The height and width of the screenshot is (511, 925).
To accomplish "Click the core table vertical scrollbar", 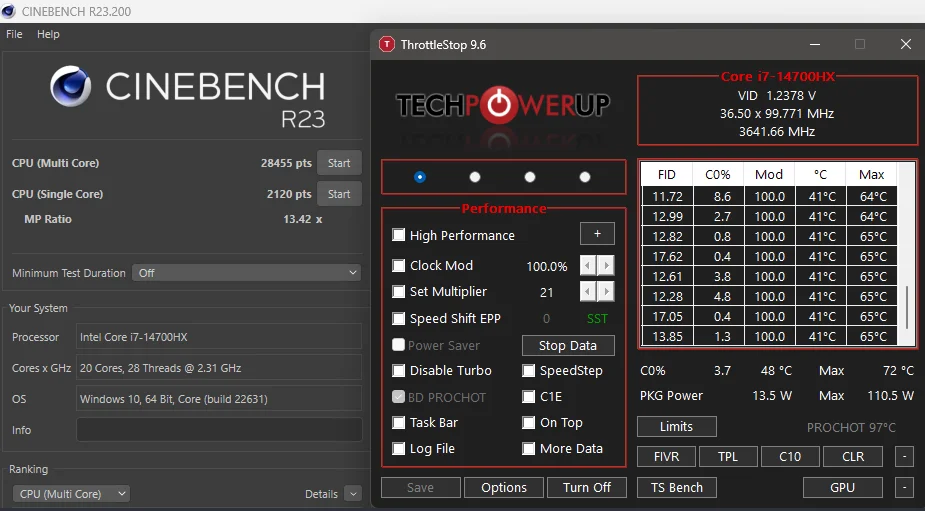I will [x=907, y=307].
